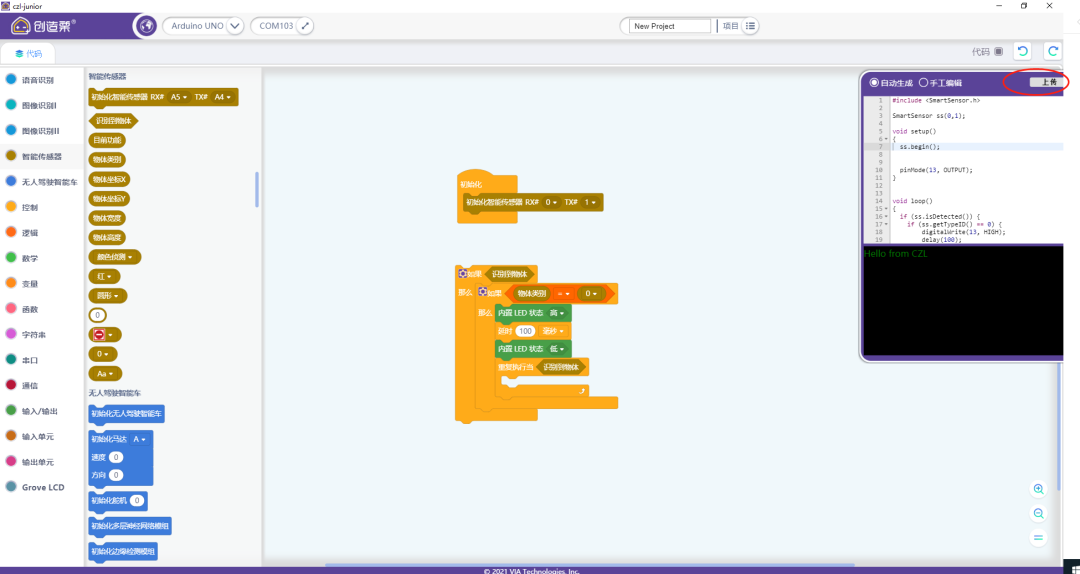1080x574 pixels.
Task: Switch to the 代码 tab
Action: coord(28,53)
